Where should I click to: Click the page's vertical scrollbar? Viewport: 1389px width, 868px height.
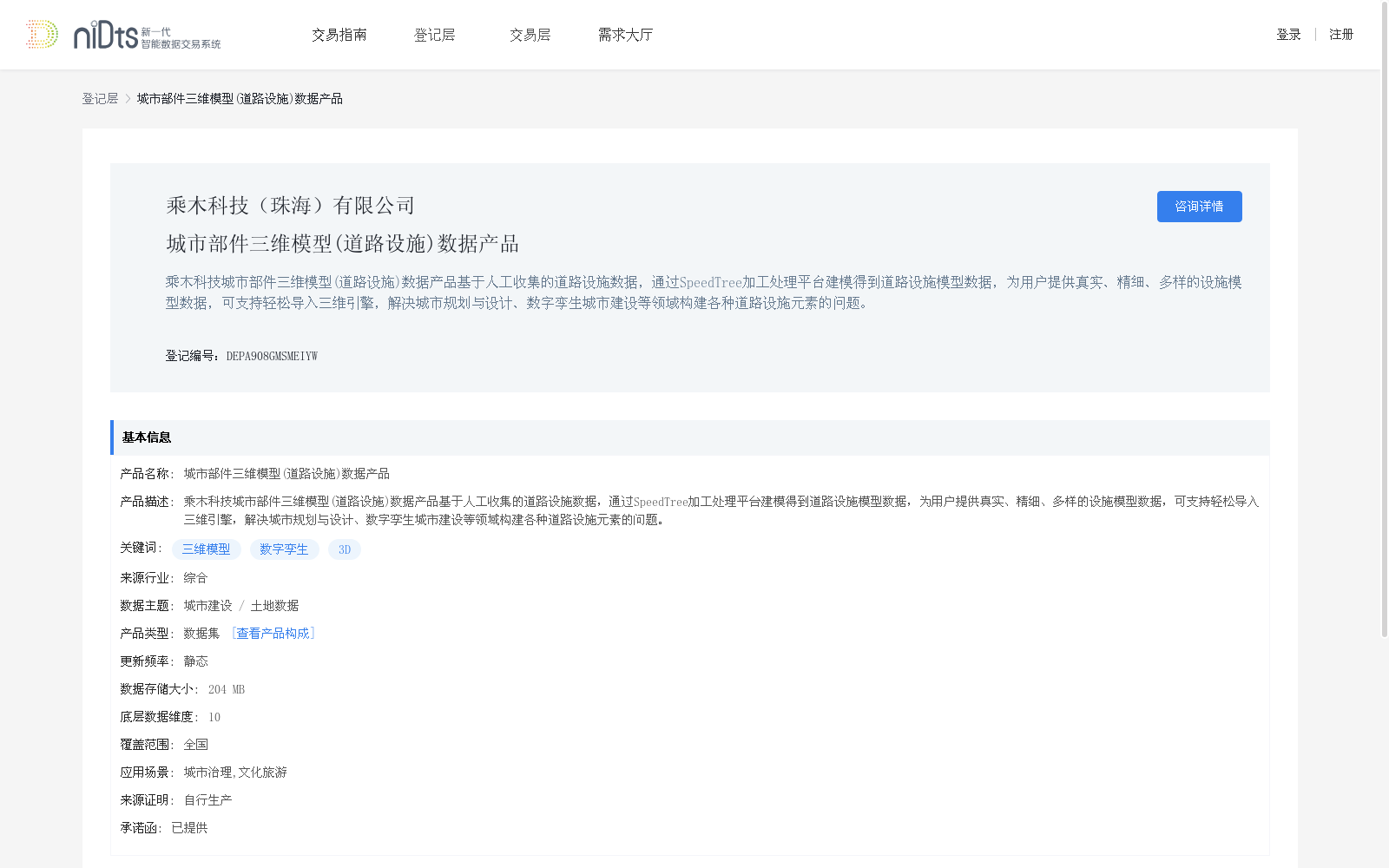[1385, 321]
